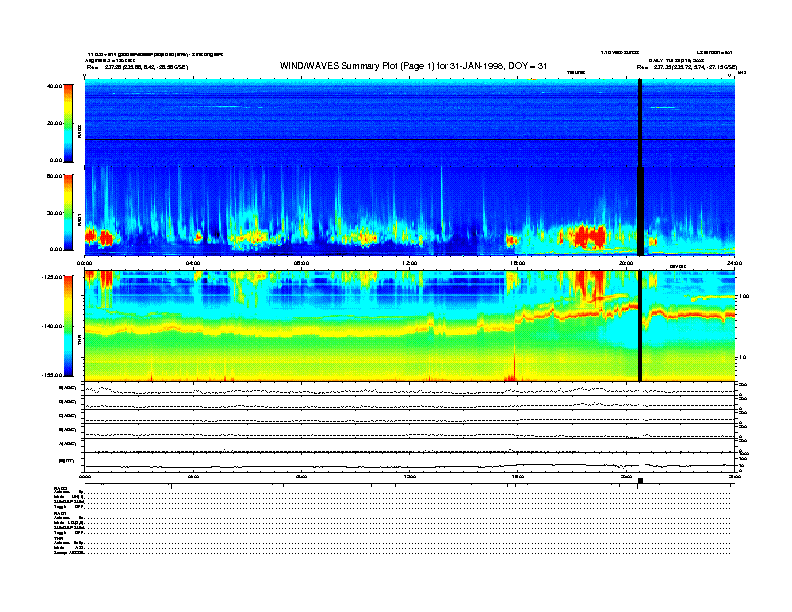The height and width of the screenshot is (612, 792).
Task: Click the -140.00 label on TNR scale
Action: click(x=52, y=326)
